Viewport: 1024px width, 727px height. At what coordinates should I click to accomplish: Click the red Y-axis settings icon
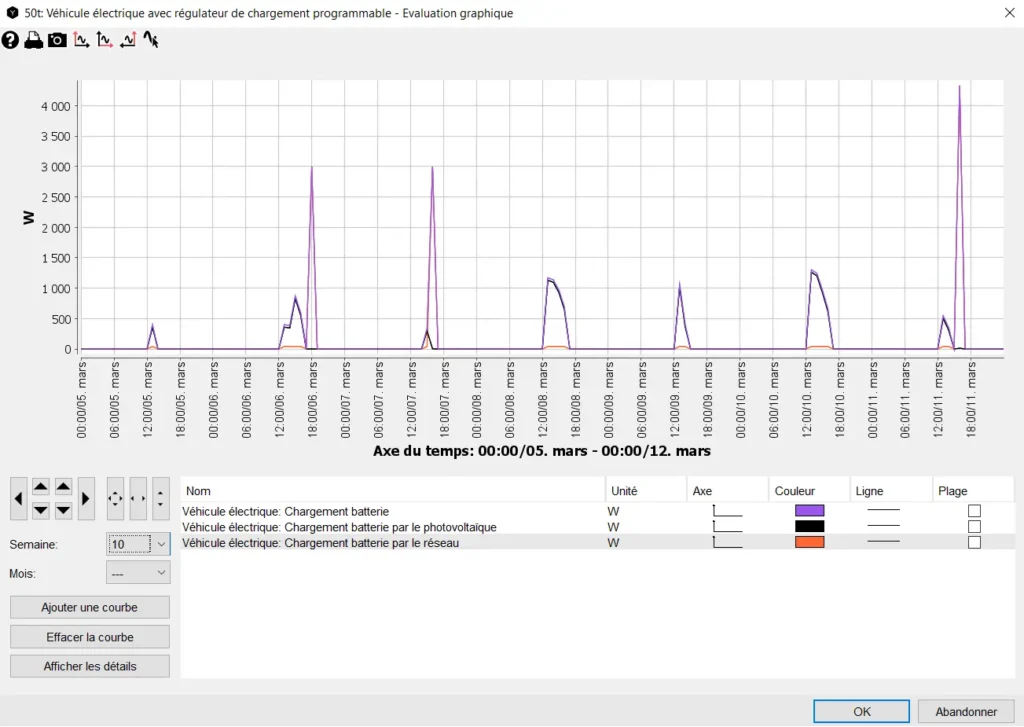82,40
